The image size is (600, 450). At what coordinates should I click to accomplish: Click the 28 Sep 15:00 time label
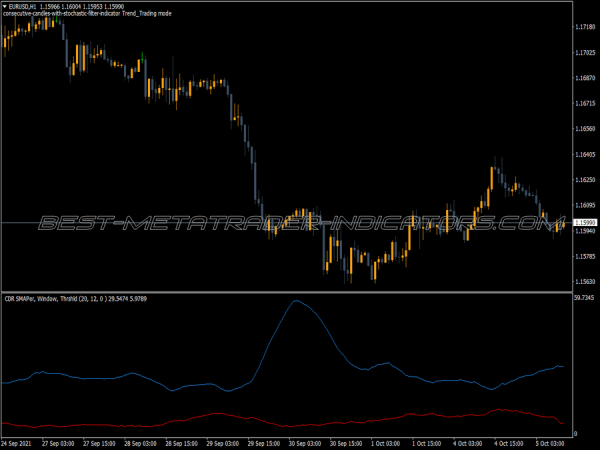coord(181,443)
